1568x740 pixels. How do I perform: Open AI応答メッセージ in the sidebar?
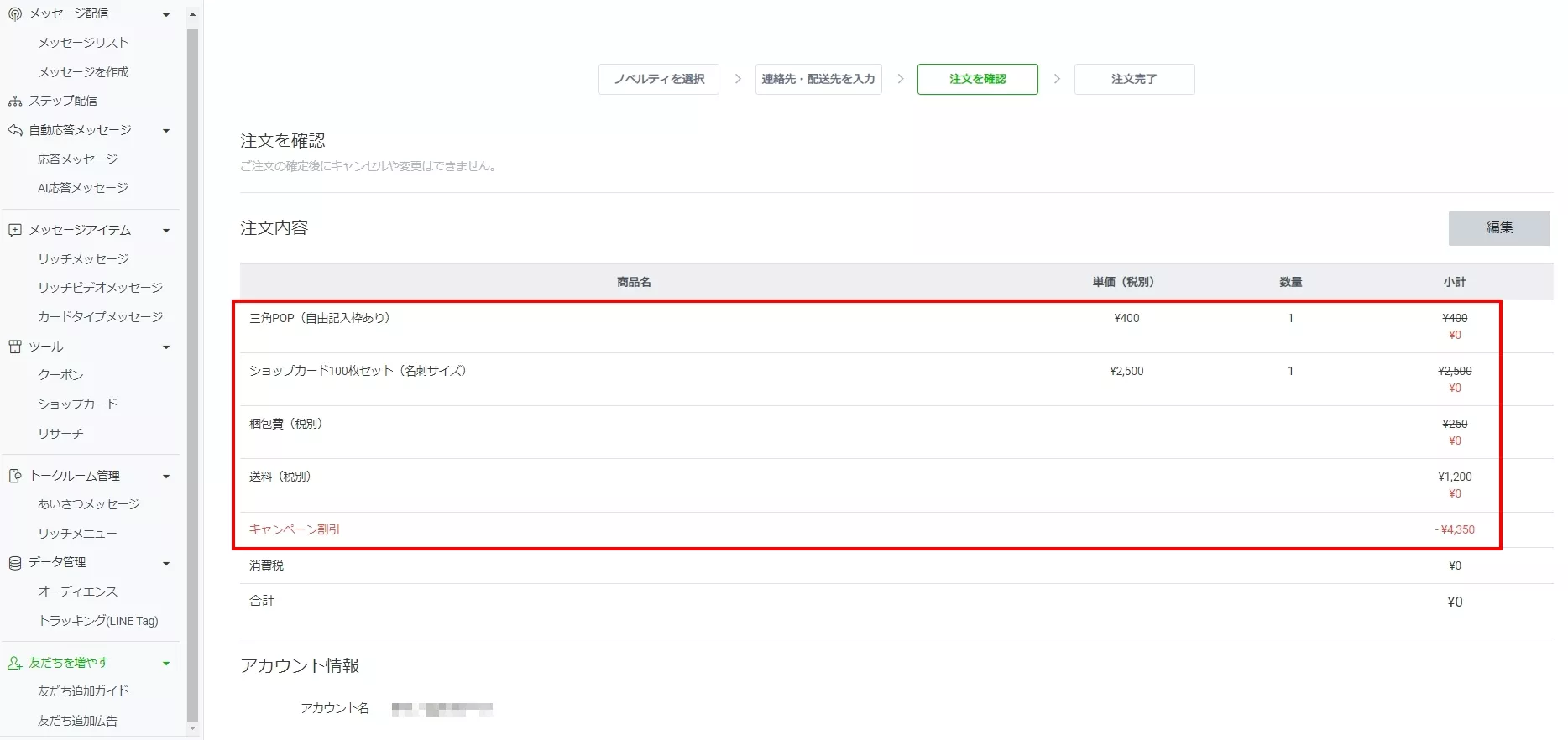click(x=82, y=188)
